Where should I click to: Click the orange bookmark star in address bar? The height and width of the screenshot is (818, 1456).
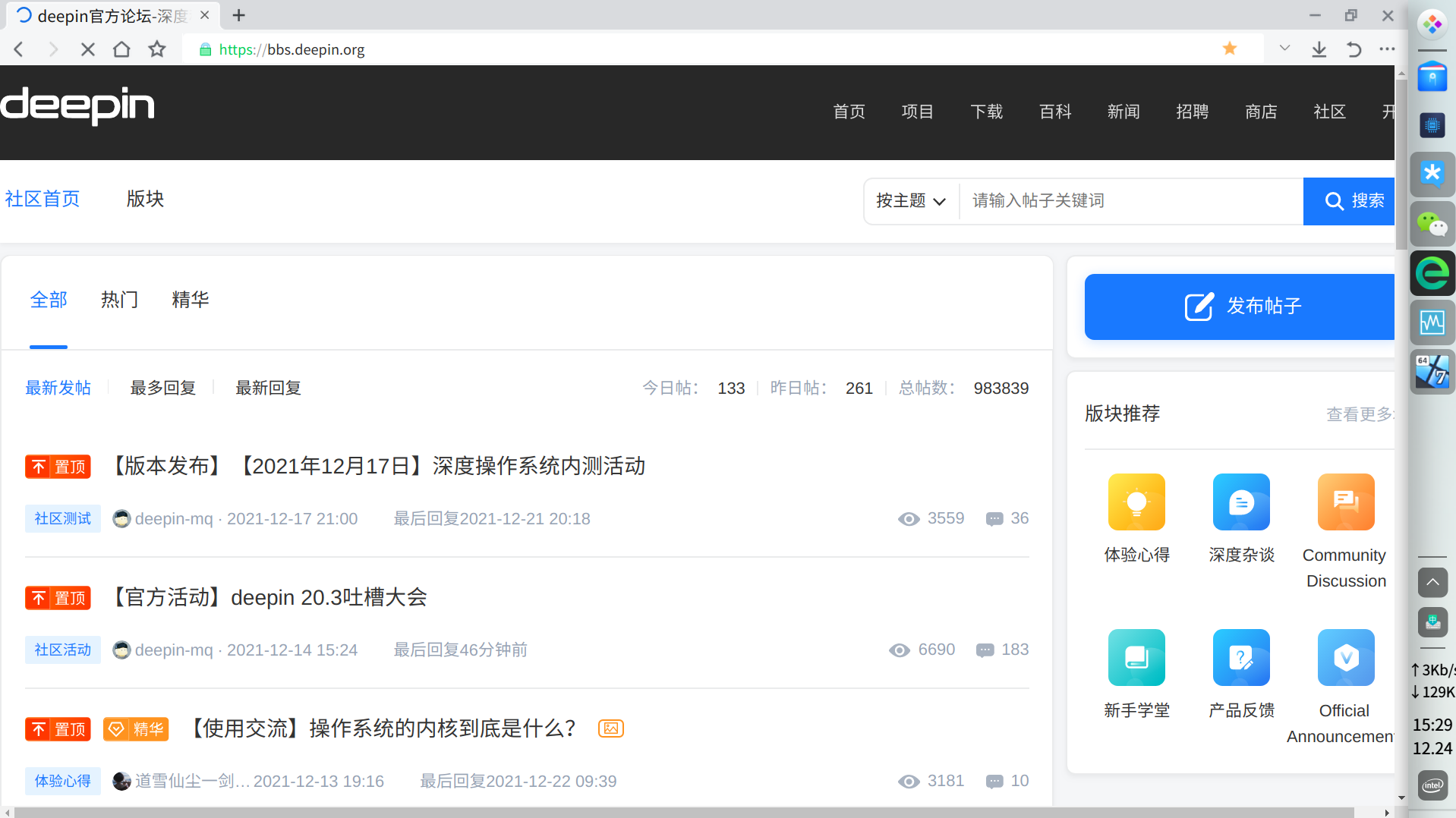pyautogui.click(x=1230, y=49)
